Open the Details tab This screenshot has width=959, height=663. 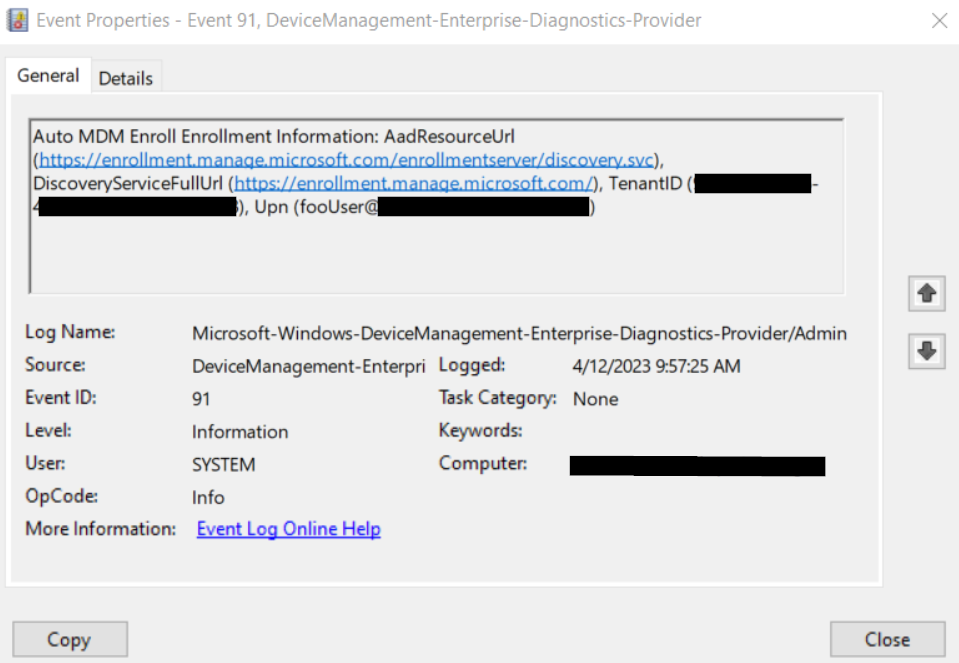tap(126, 78)
